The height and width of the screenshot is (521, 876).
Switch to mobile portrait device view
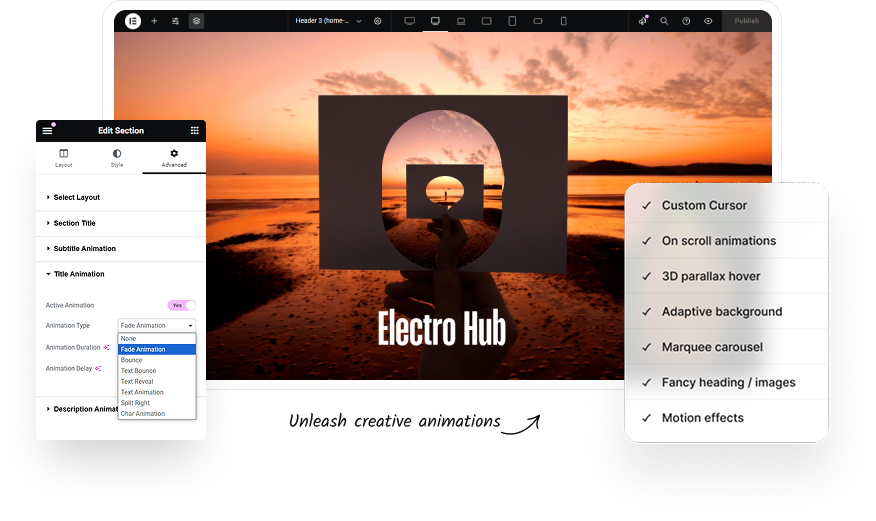563,21
